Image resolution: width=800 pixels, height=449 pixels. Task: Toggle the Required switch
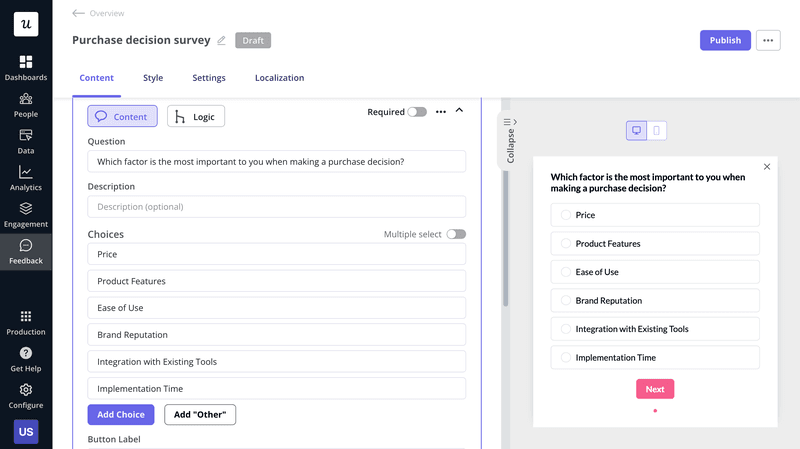point(417,112)
